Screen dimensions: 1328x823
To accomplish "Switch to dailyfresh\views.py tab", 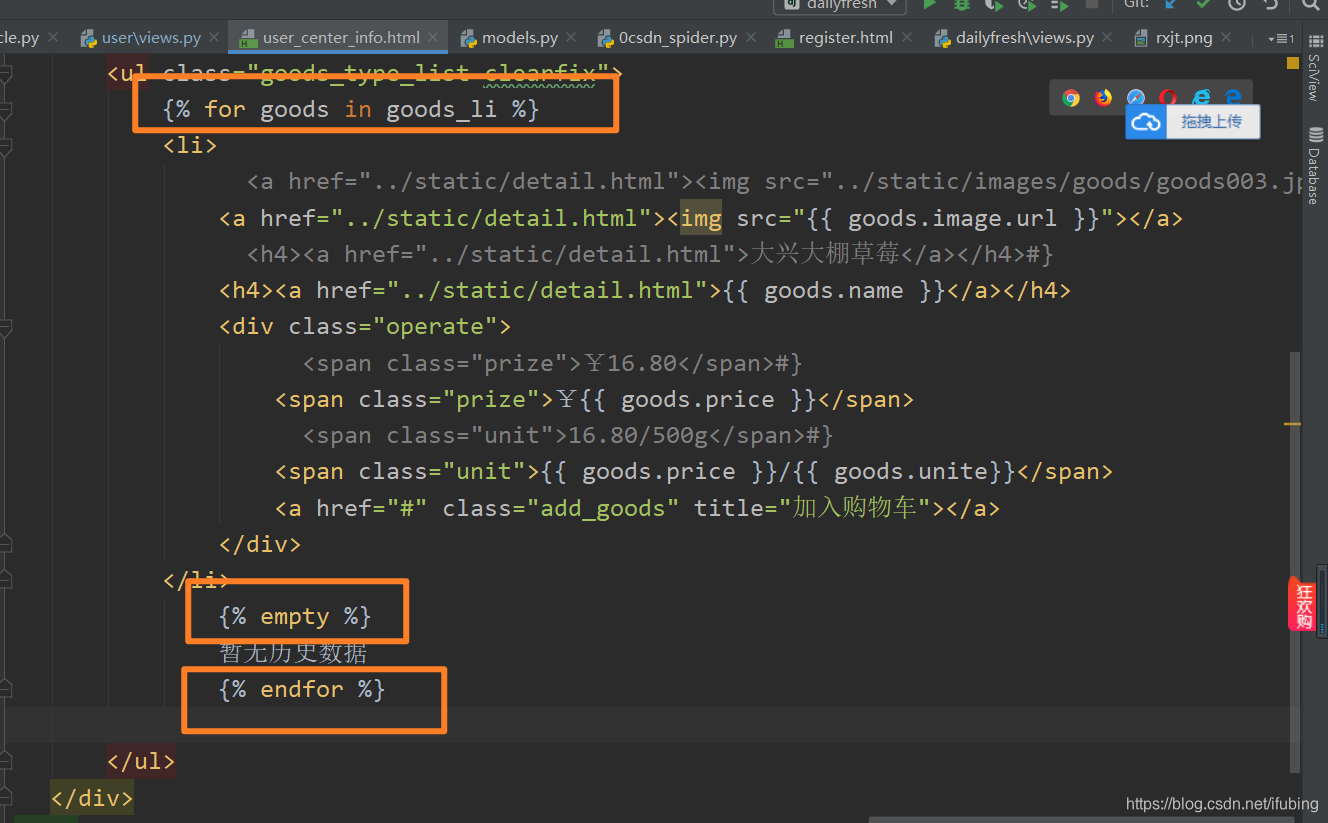I will coord(1024,38).
